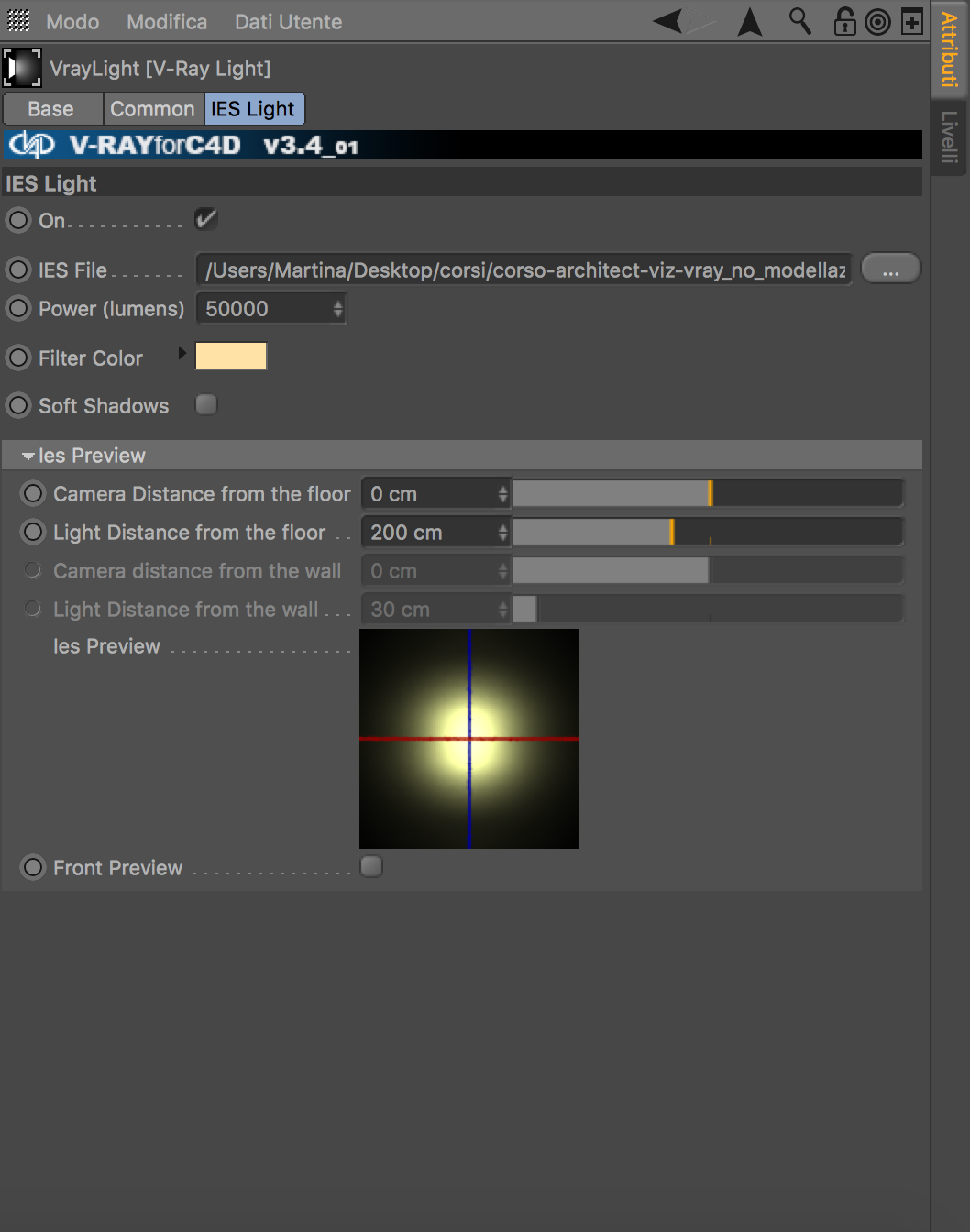The width and height of the screenshot is (970, 1232).
Task: Switch to Attributi side tab
Action: coord(950,48)
